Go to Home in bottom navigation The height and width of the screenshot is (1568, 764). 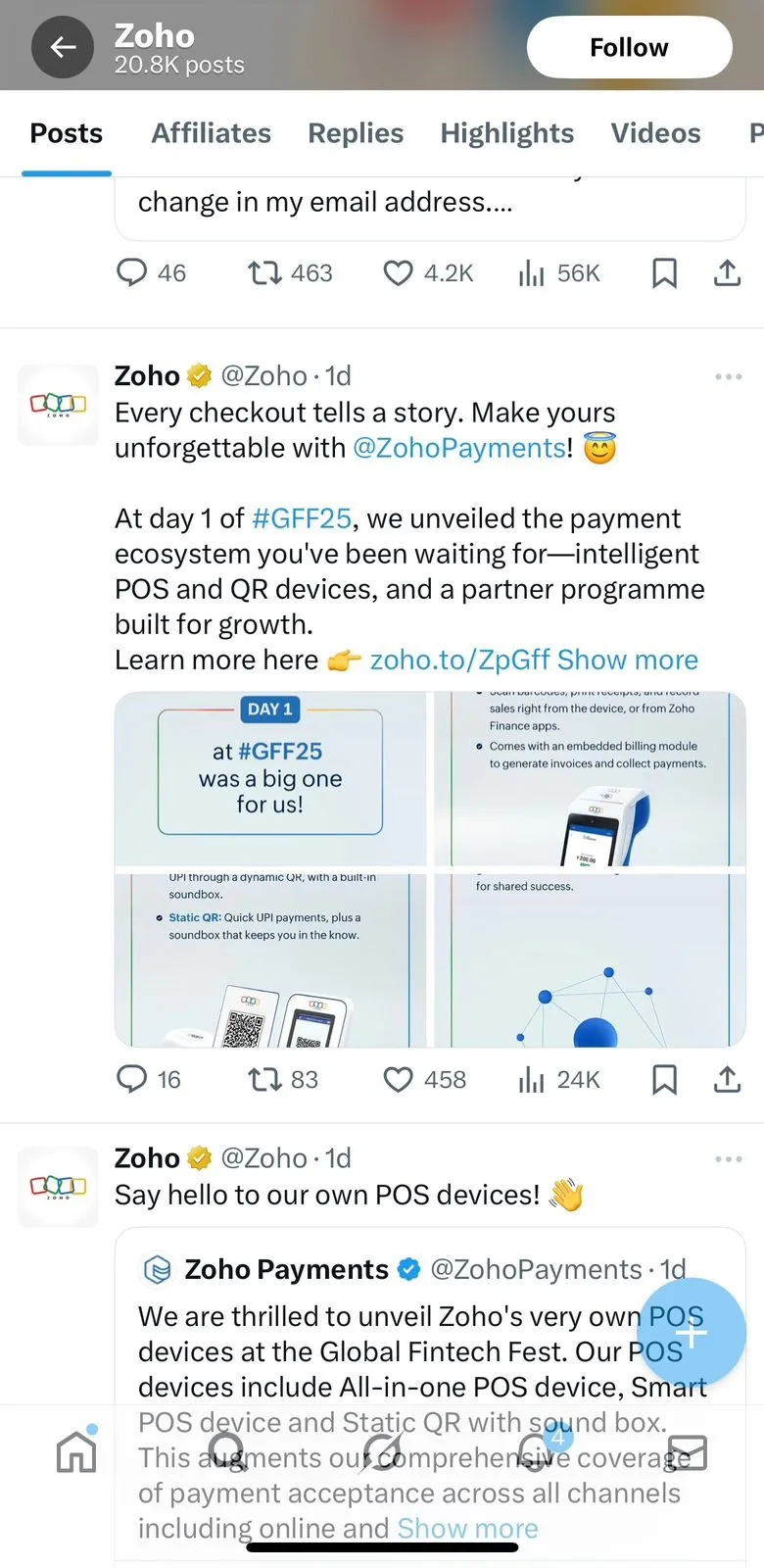pos(76,1452)
